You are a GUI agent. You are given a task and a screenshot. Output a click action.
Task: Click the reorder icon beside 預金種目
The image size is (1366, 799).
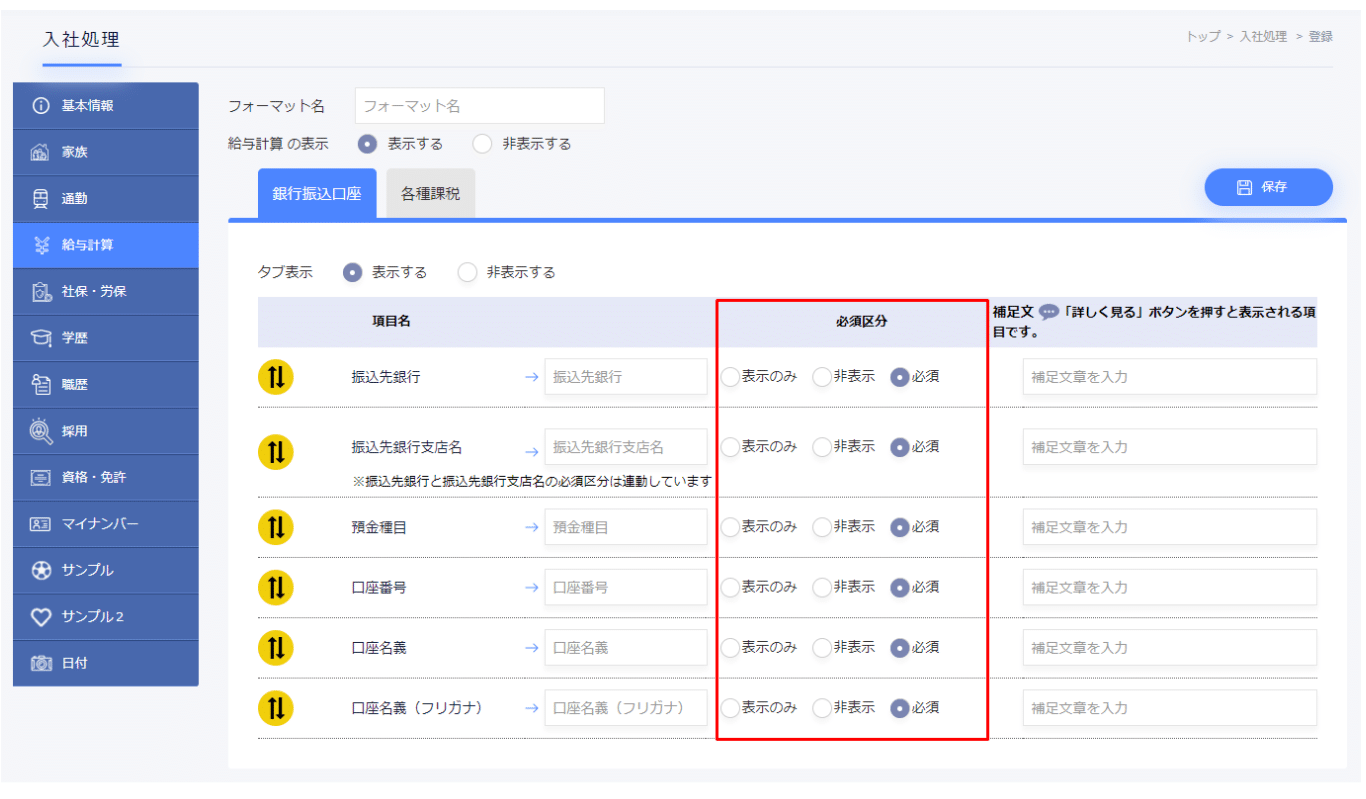pyautogui.click(x=275, y=527)
